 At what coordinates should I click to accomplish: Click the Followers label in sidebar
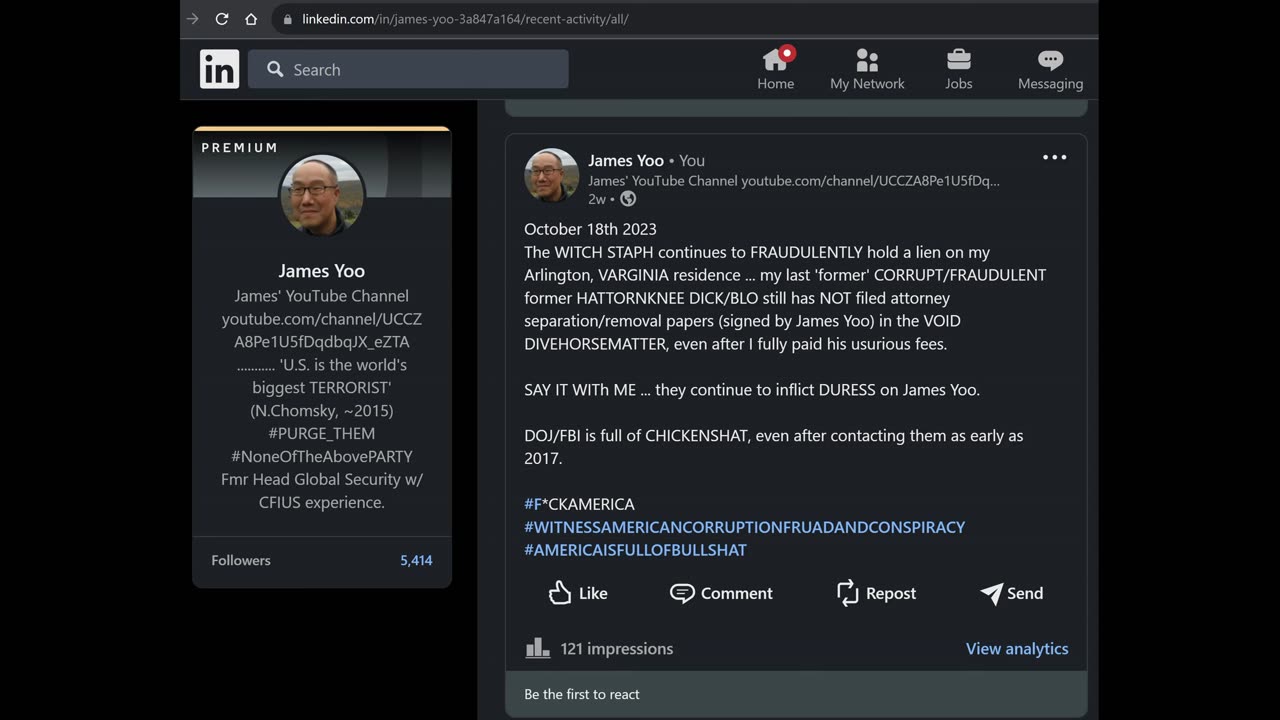(241, 561)
